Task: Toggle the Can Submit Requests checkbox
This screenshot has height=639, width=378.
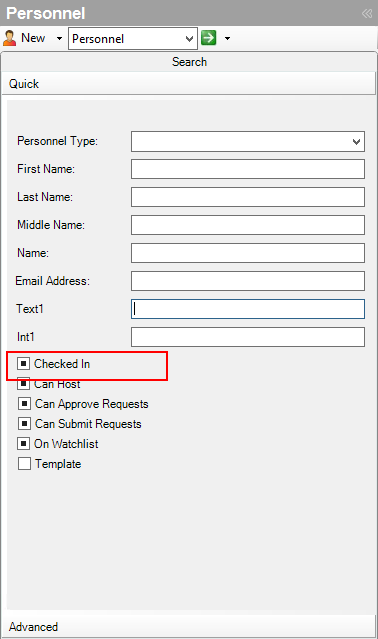Action: pyautogui.click(x=24, y=423)
